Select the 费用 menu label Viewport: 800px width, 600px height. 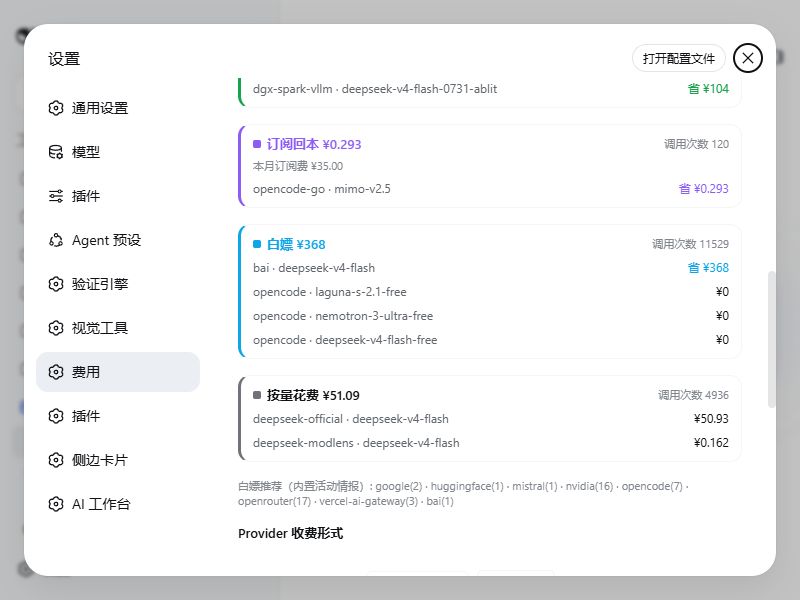[86, 372]
